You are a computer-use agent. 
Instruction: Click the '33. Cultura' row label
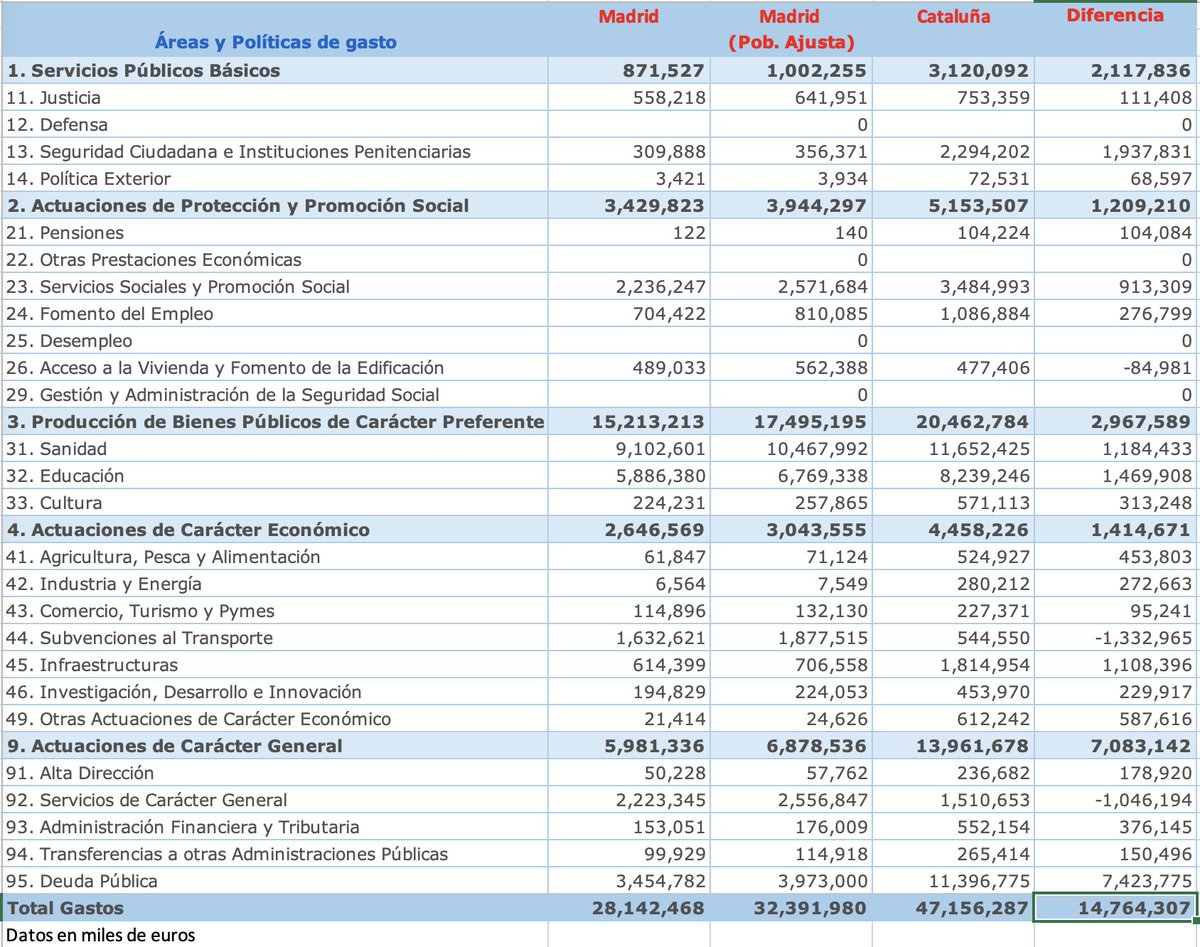[54, 502]
